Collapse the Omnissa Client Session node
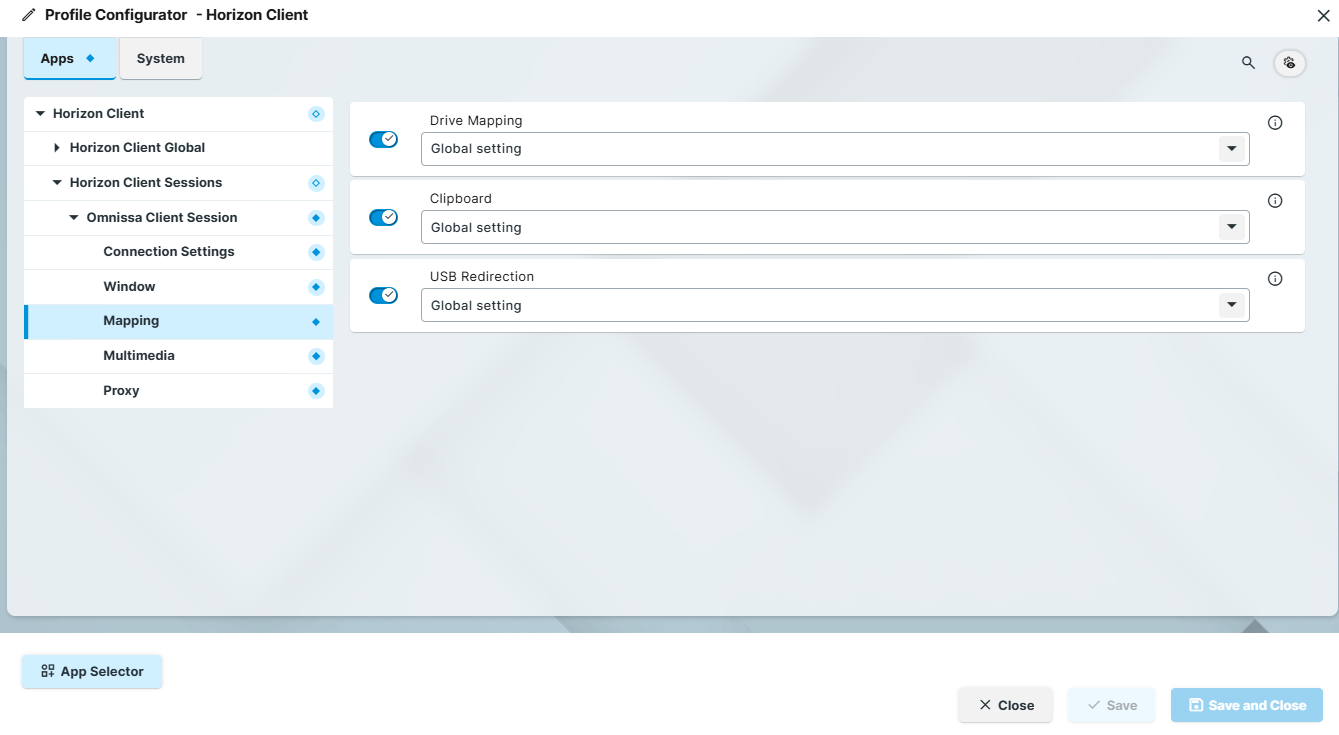 pos(74,218)
